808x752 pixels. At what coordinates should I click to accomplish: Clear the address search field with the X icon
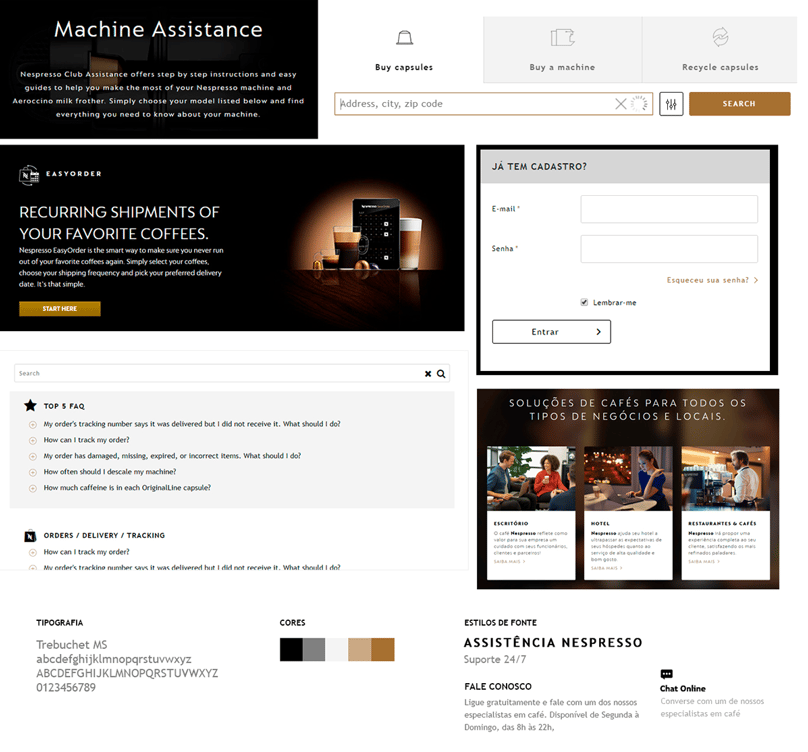pyautogui.click(x=620, y=104)
